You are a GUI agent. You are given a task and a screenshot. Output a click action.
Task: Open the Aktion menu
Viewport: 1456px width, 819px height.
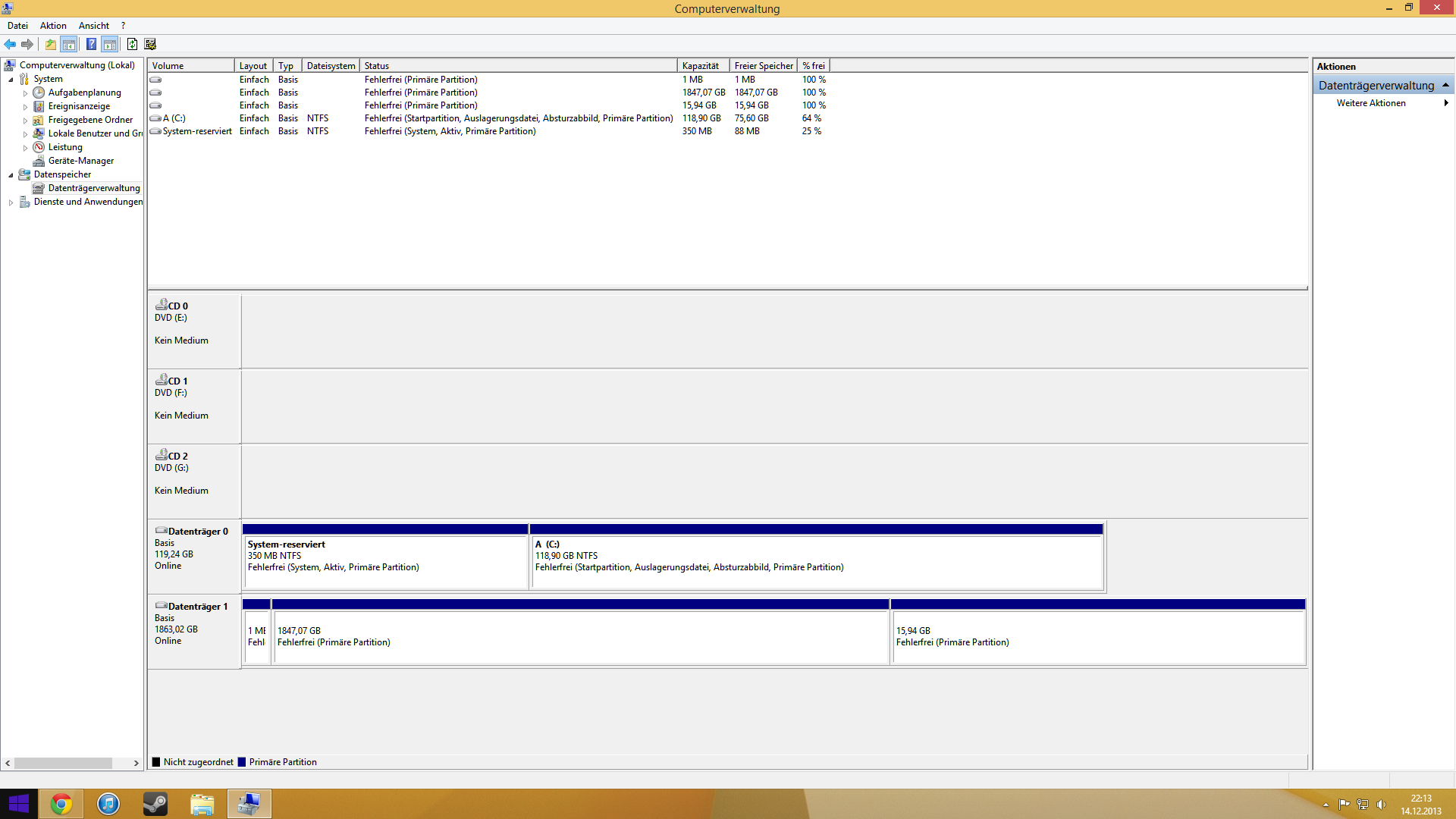pos(53,26)
